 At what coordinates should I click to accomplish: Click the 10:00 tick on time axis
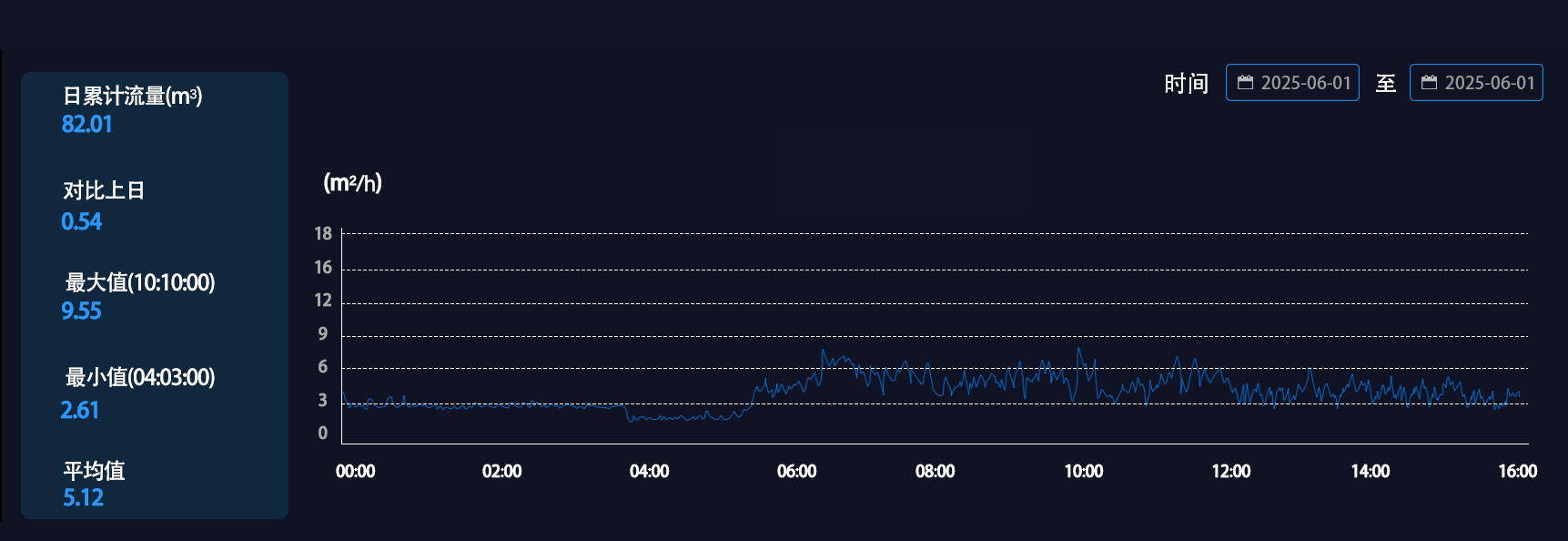click(1083, 471)
